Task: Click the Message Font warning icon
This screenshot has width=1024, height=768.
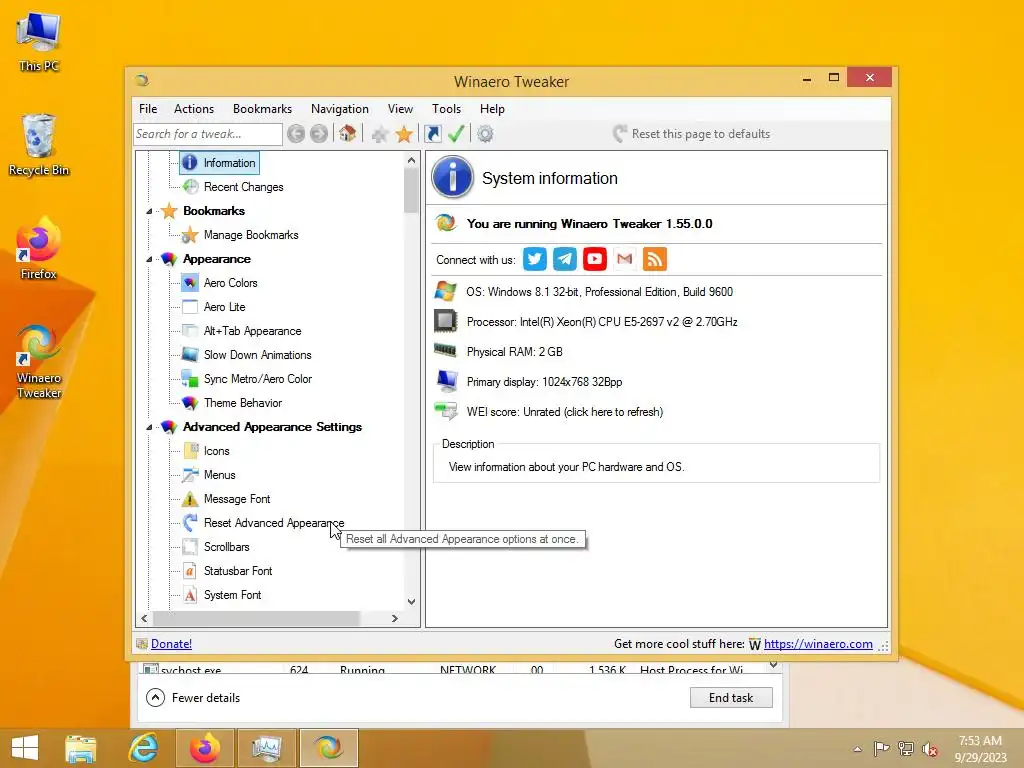Action: [190, 499]
